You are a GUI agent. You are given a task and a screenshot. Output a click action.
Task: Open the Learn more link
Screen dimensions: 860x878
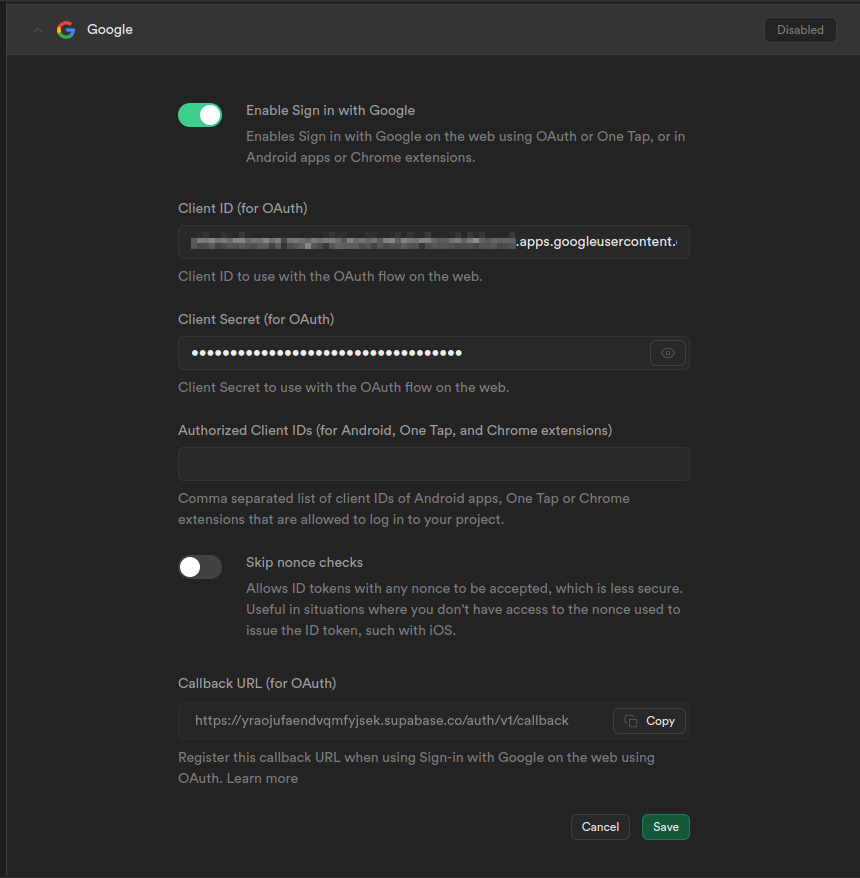[x=262, y=778]
